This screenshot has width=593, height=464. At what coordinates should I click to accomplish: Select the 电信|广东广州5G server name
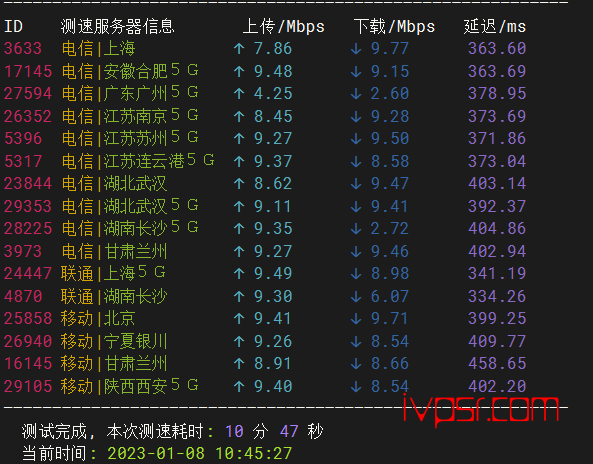point(130,93)
